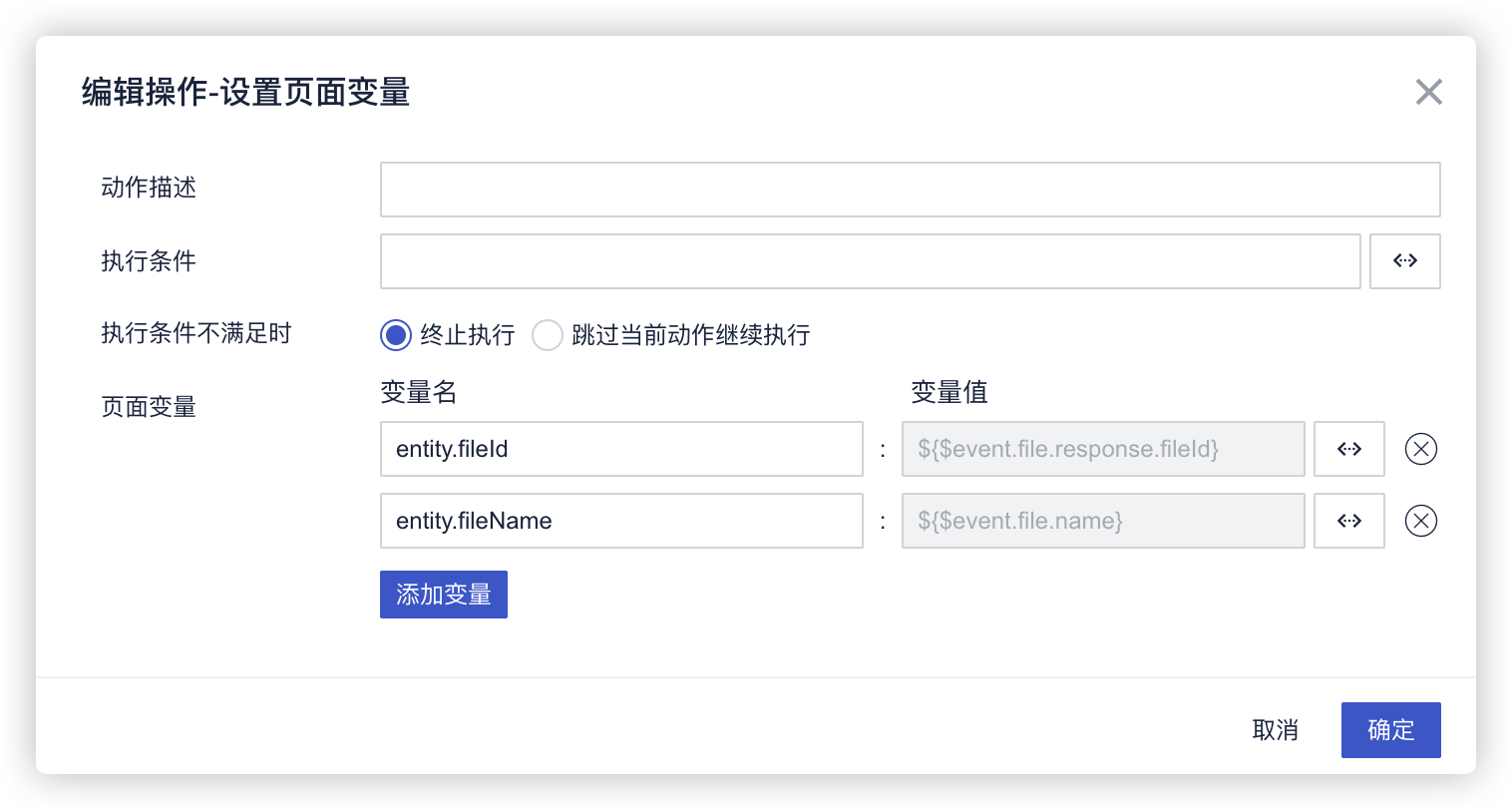Click into the 执行条件 text field
Viewport: 1512px width, 810px height.
click(x=870, y=261)
